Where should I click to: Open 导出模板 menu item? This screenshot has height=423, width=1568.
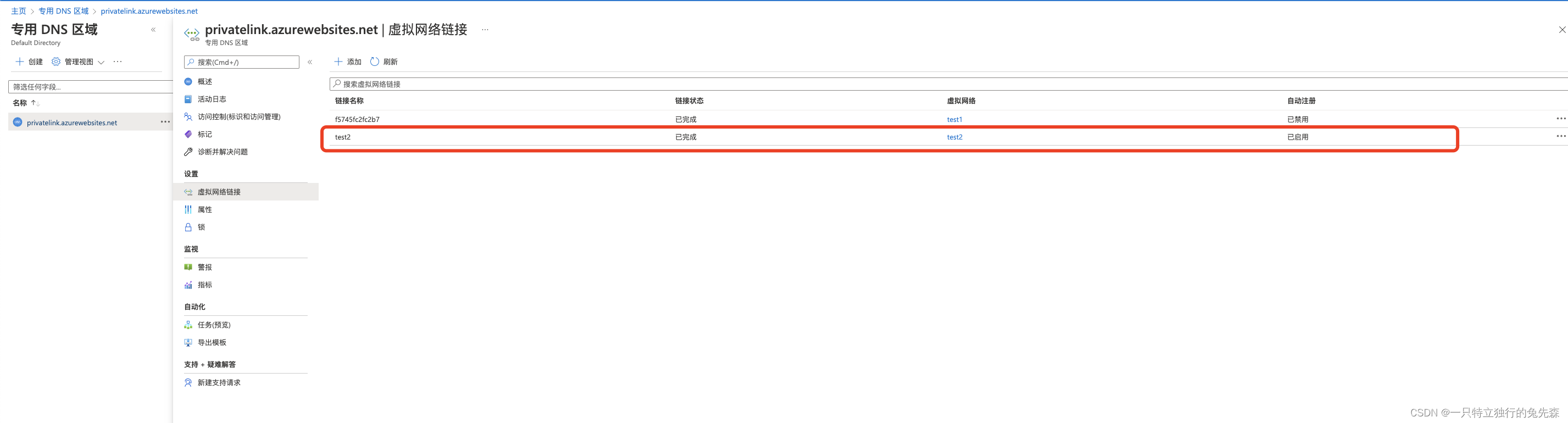(x=211, y=343)
